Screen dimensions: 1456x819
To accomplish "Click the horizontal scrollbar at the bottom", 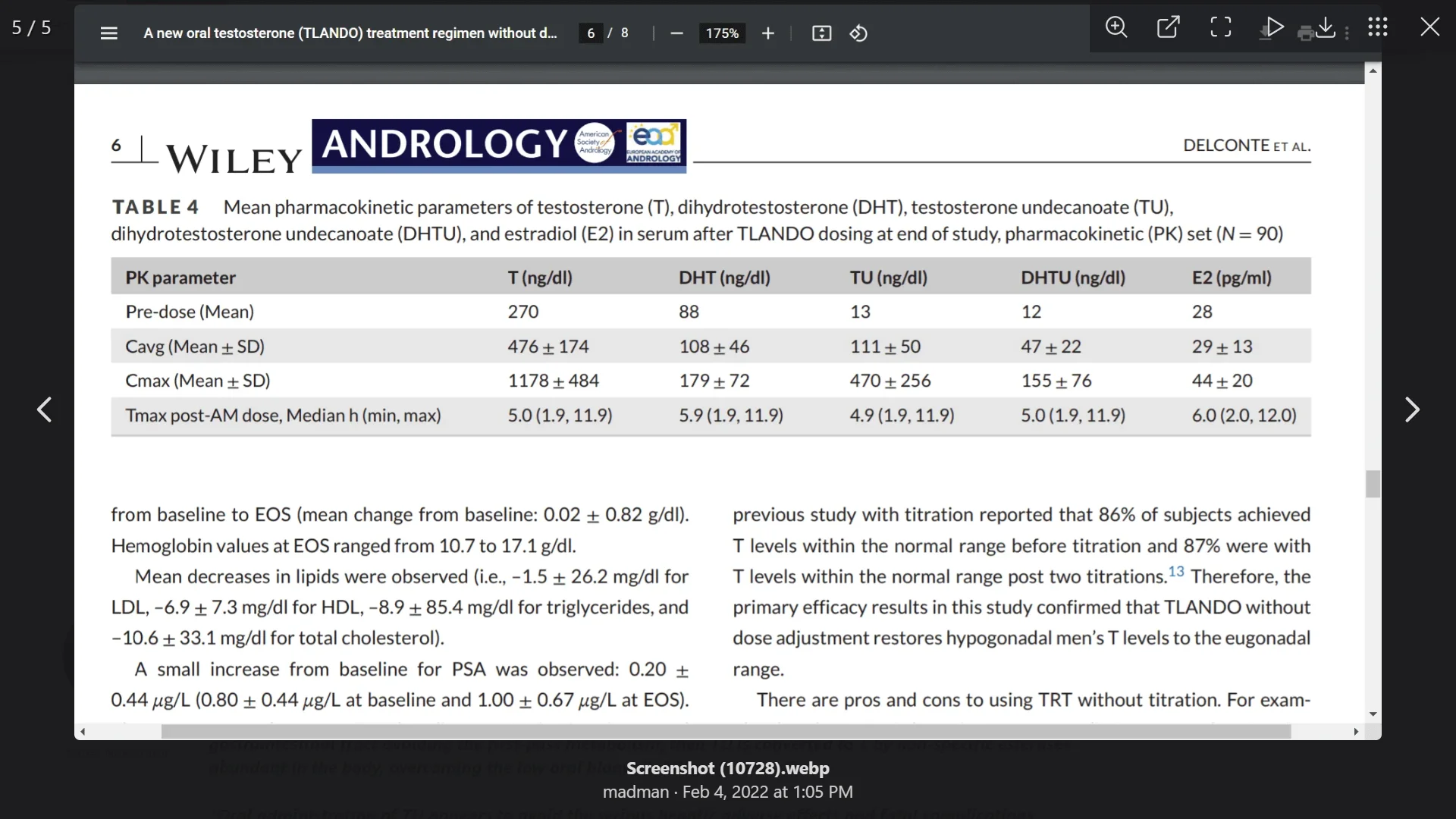I will [x=725, y=732].
